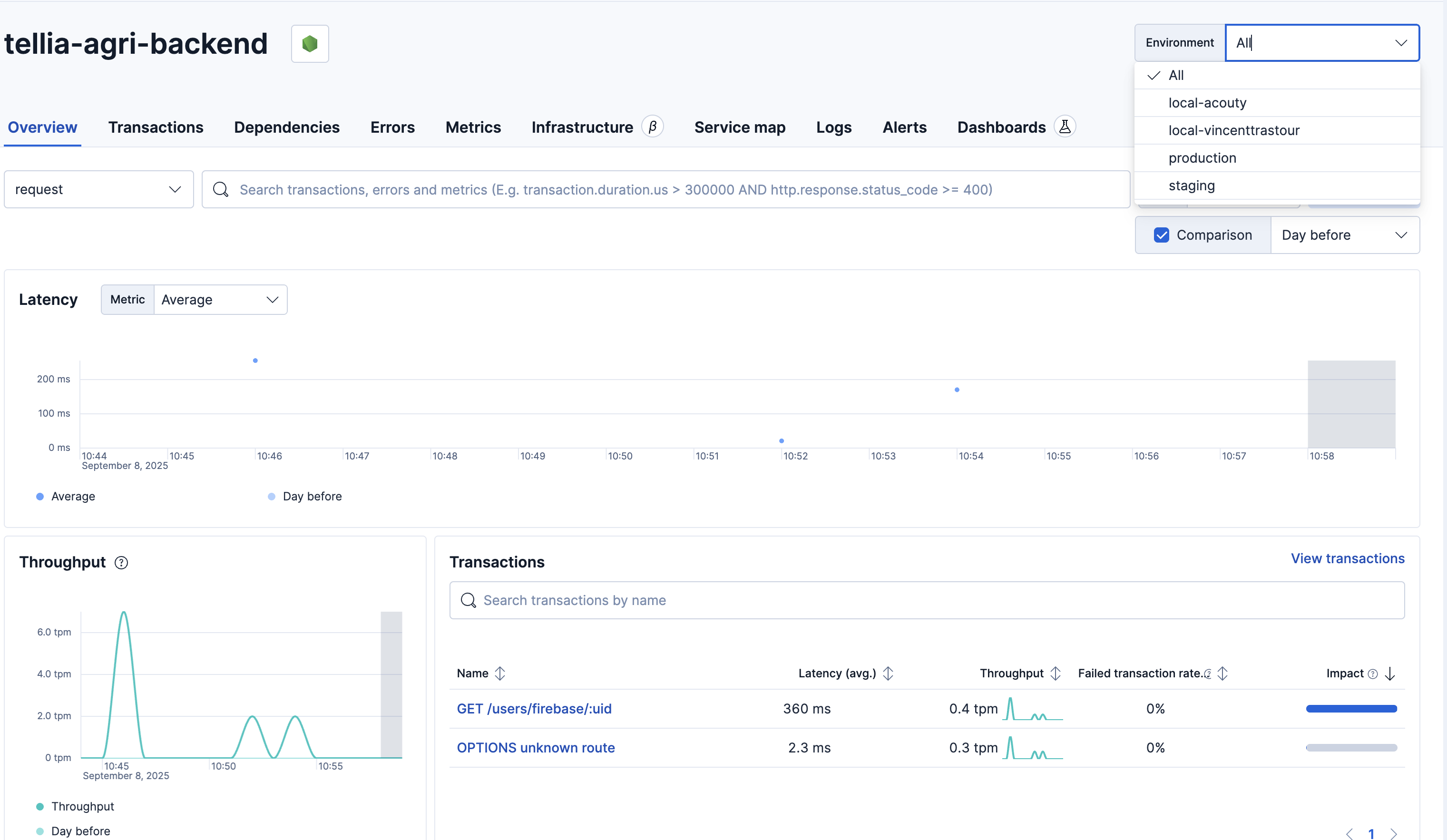Select production from Environment list

click(x=1202, y=158)
